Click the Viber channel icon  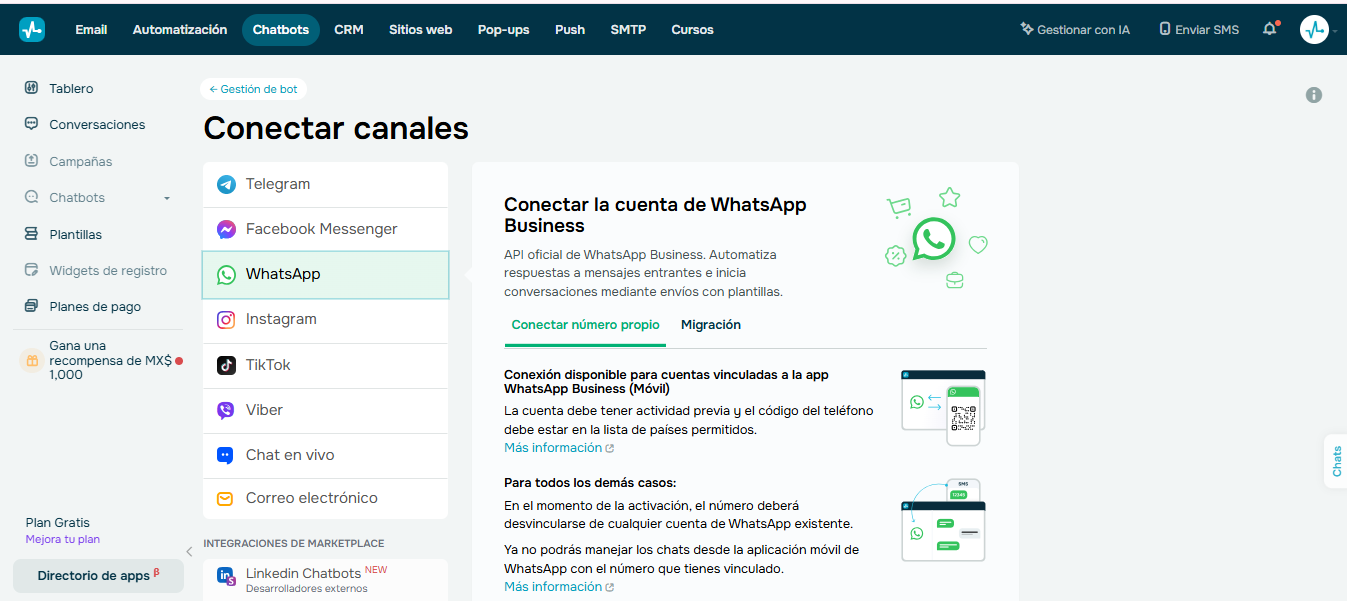tap(226, 410)
